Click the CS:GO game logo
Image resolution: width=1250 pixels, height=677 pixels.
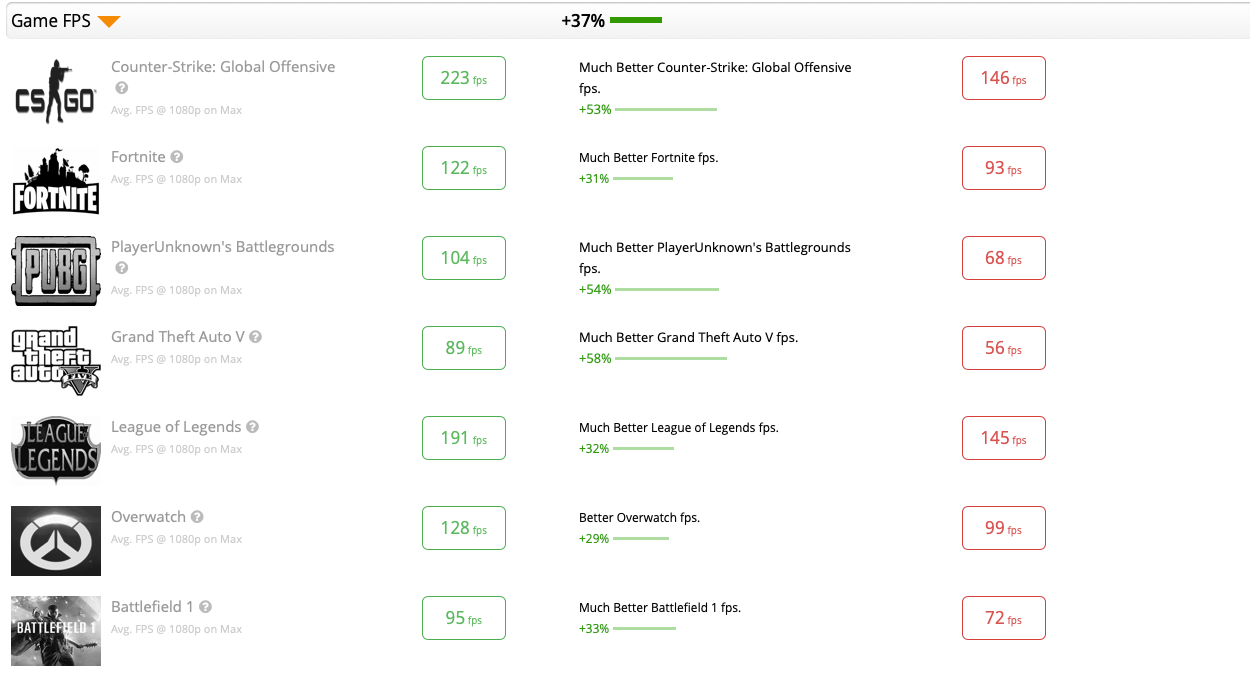[56, 91]
